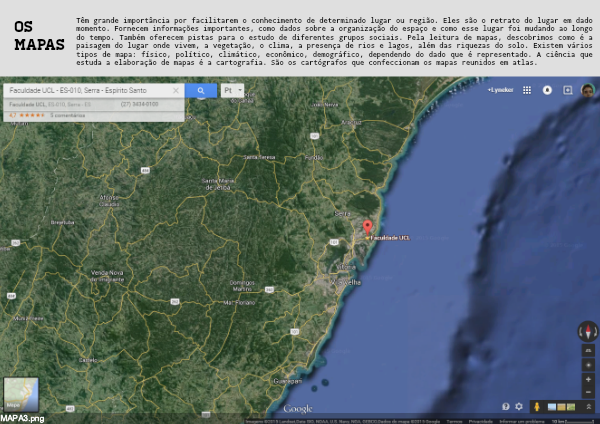The width and height of the screenshot is (600, 424).
Task: Click the Santa Maria de Jetibá label
Action: (x=218, y=184)
